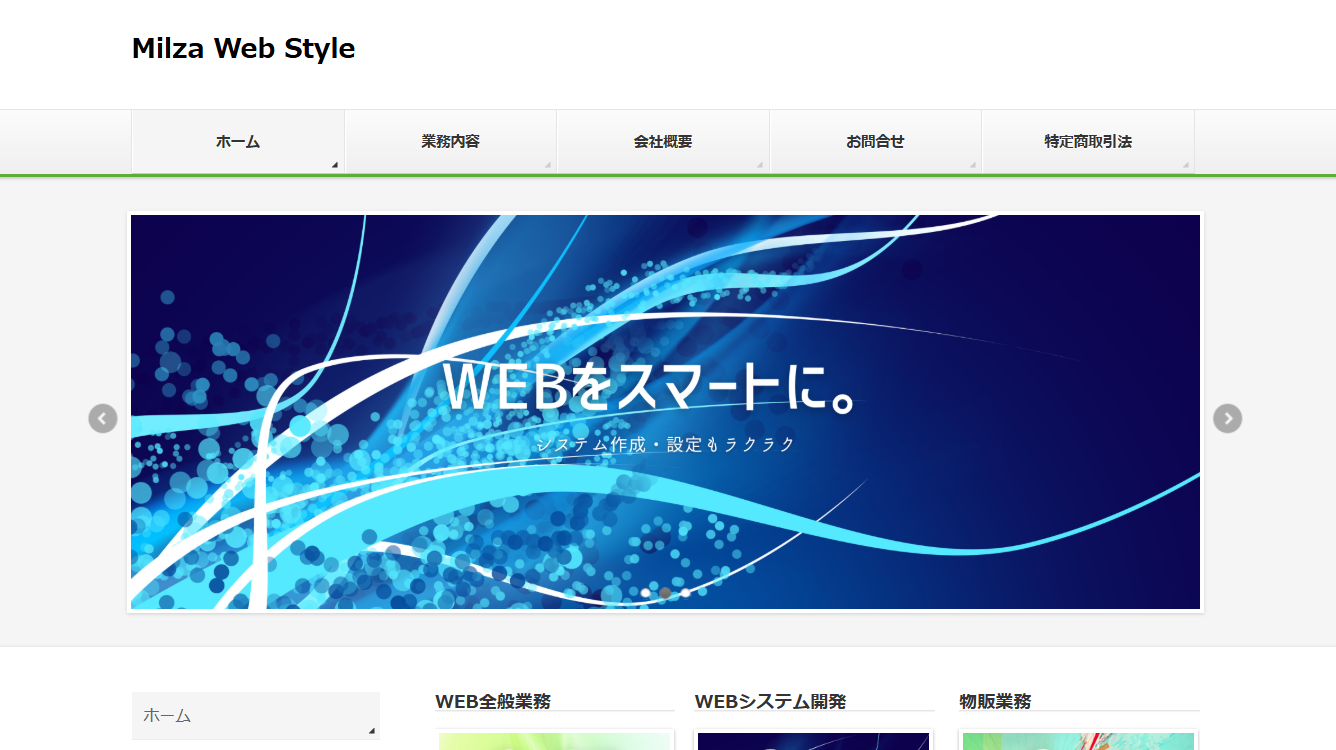The image size is (1336, 750).
Task: Click the sidebar ホーム menu entry
Action: tap(255, 716)
